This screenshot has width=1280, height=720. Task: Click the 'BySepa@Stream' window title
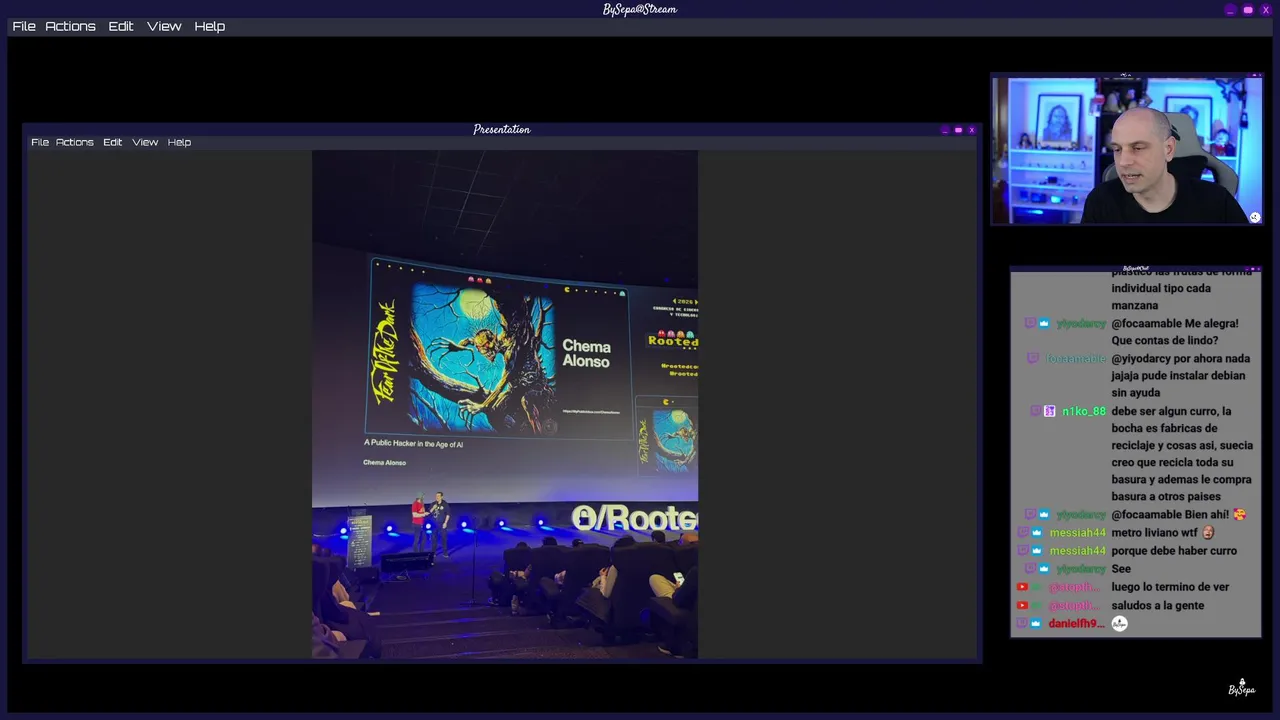click(640, 9)
